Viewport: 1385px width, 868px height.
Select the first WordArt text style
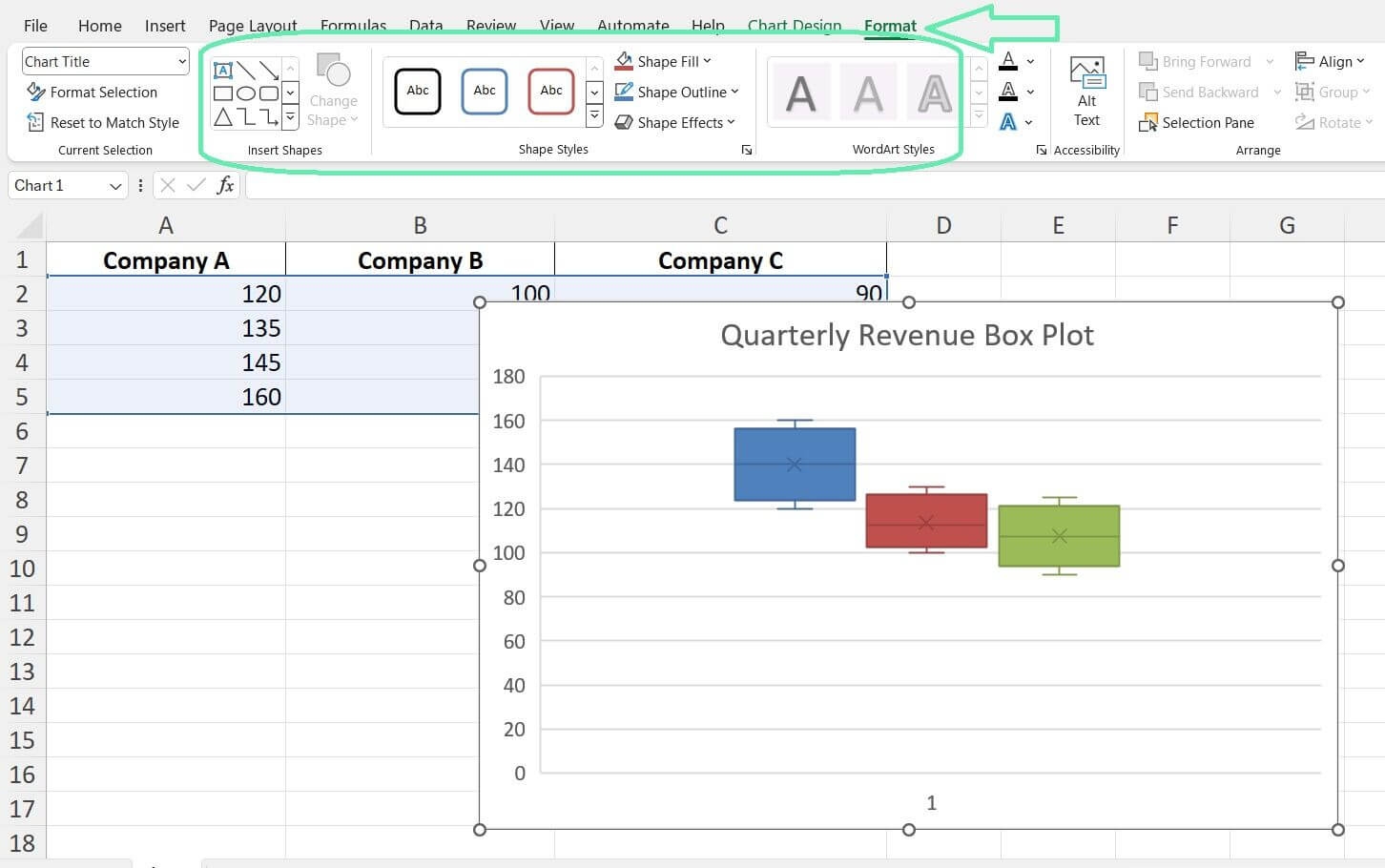click(800, 93)
